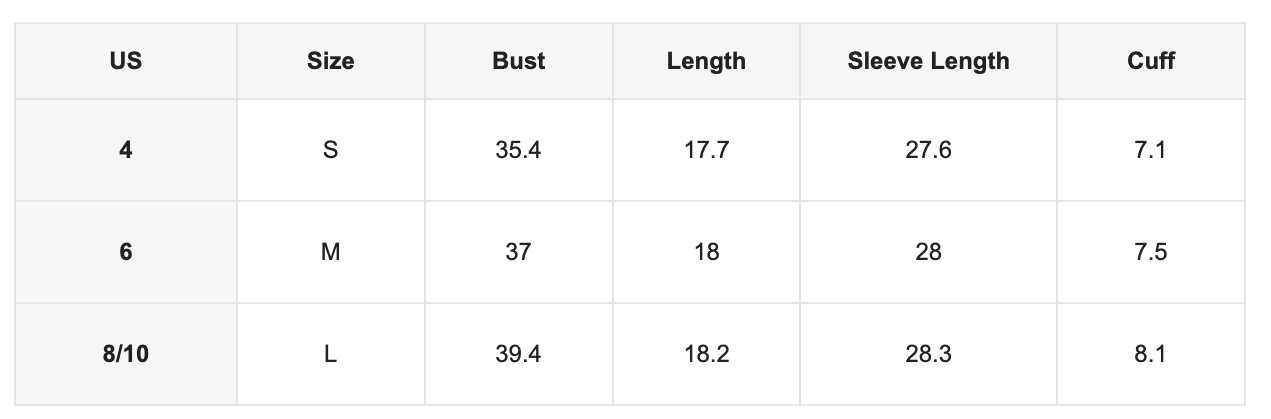Select the Bust column header

[x=519, y=61]
